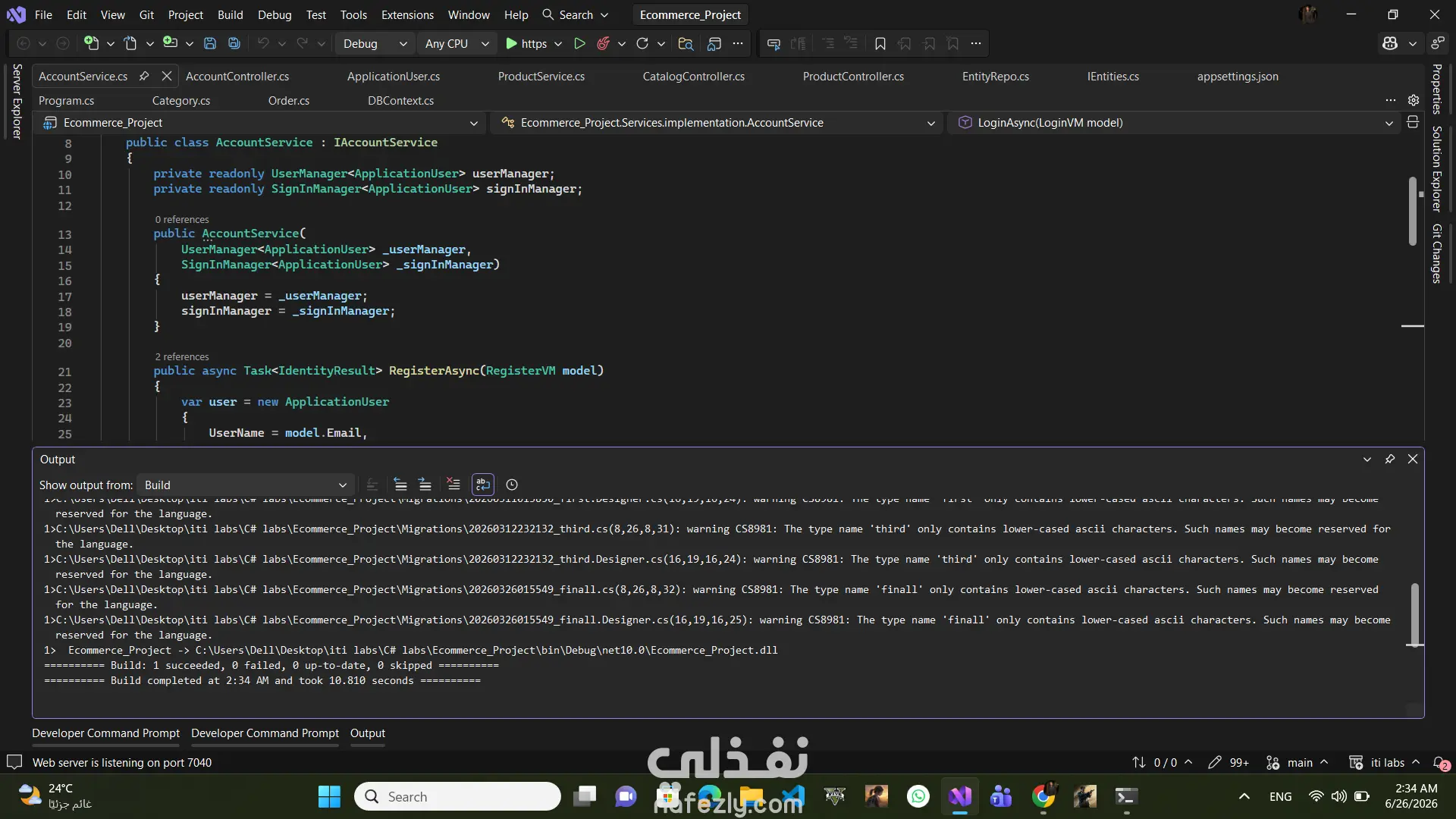Go to previous message in Output
Screen dimensions: 1456x819
tap(400, 485)
